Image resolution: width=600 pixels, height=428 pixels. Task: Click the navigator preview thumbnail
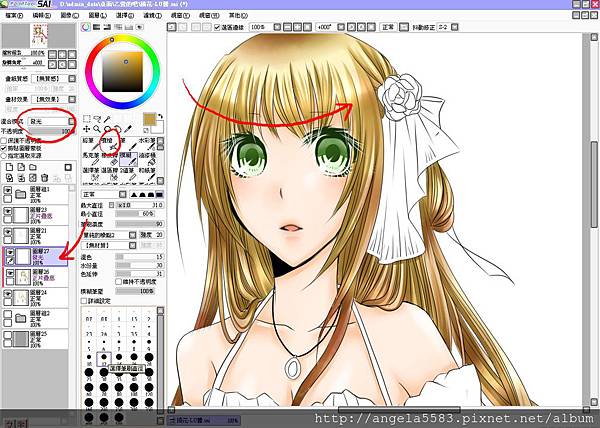(x=39, y=36)
